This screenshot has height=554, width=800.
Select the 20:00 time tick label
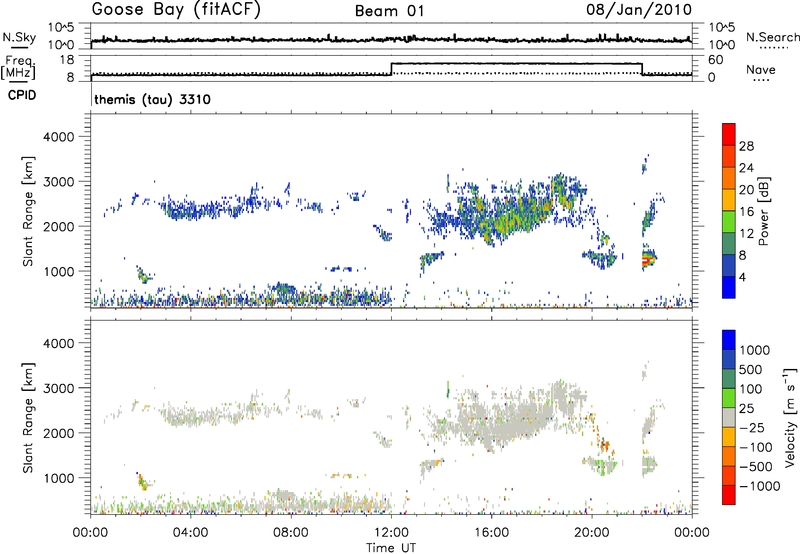pos(592,533)
